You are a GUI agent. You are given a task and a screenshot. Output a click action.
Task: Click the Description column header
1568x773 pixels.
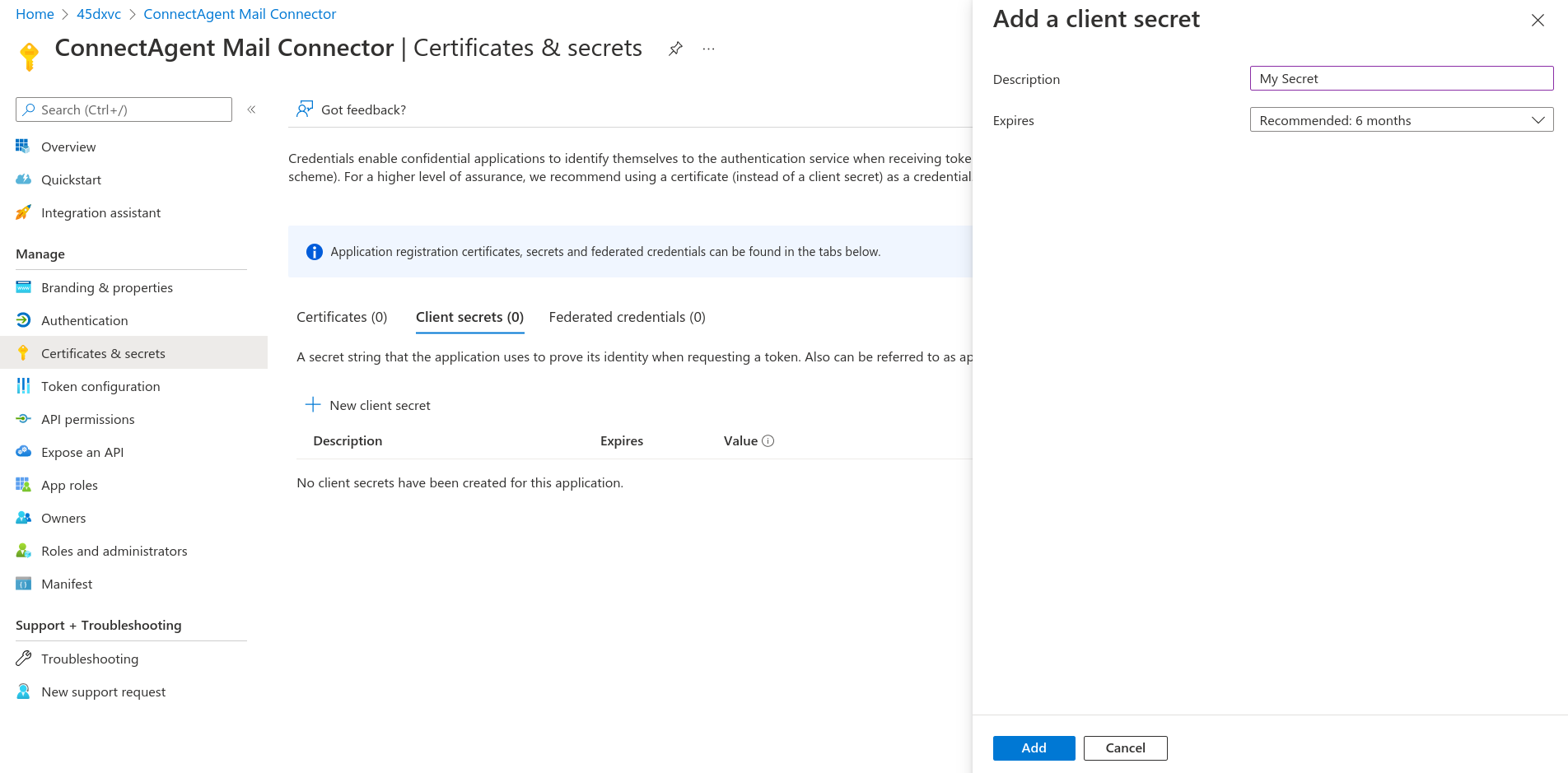coord(348,440)
